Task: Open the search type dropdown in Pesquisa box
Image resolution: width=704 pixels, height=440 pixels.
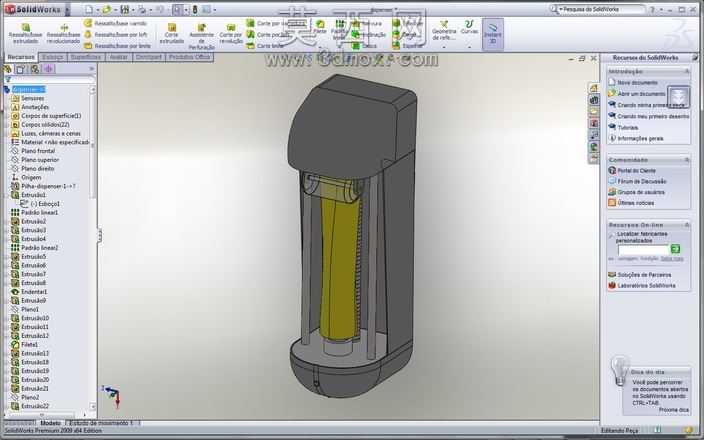Action: click(561, 9)
